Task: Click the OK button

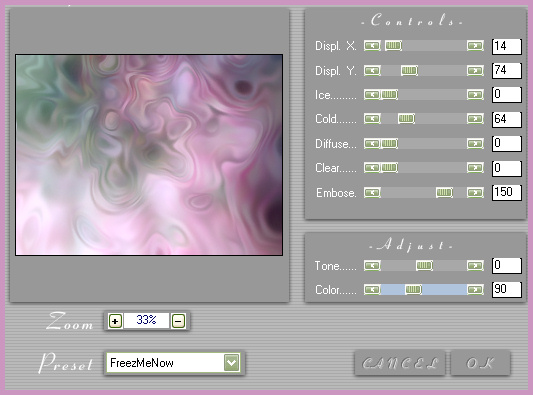Action: coord(480,363)
